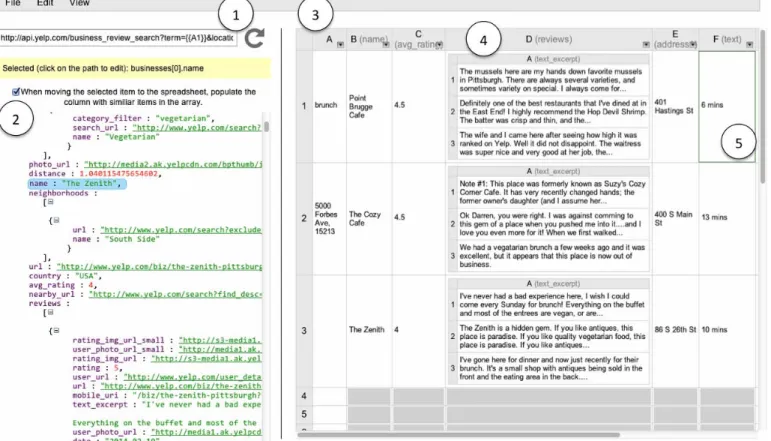Edit the selected path businesses[0].name
771x441 pixels.
pyautogui.click(x=167, y=68)
